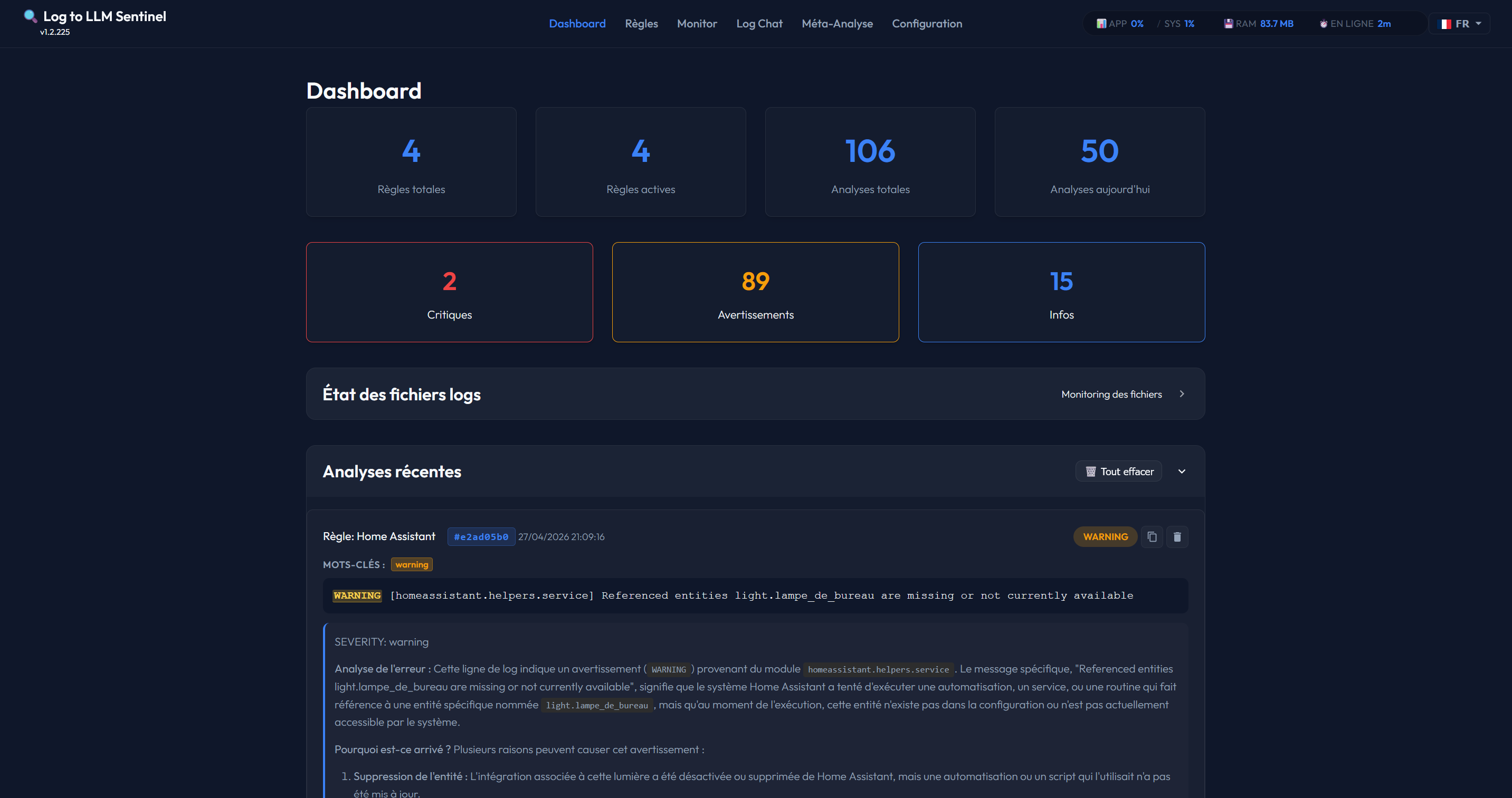This screenshot has width=1512, height=798.
Task: Open the Monitoring des fichiers link
Action: click(1111, 395)
